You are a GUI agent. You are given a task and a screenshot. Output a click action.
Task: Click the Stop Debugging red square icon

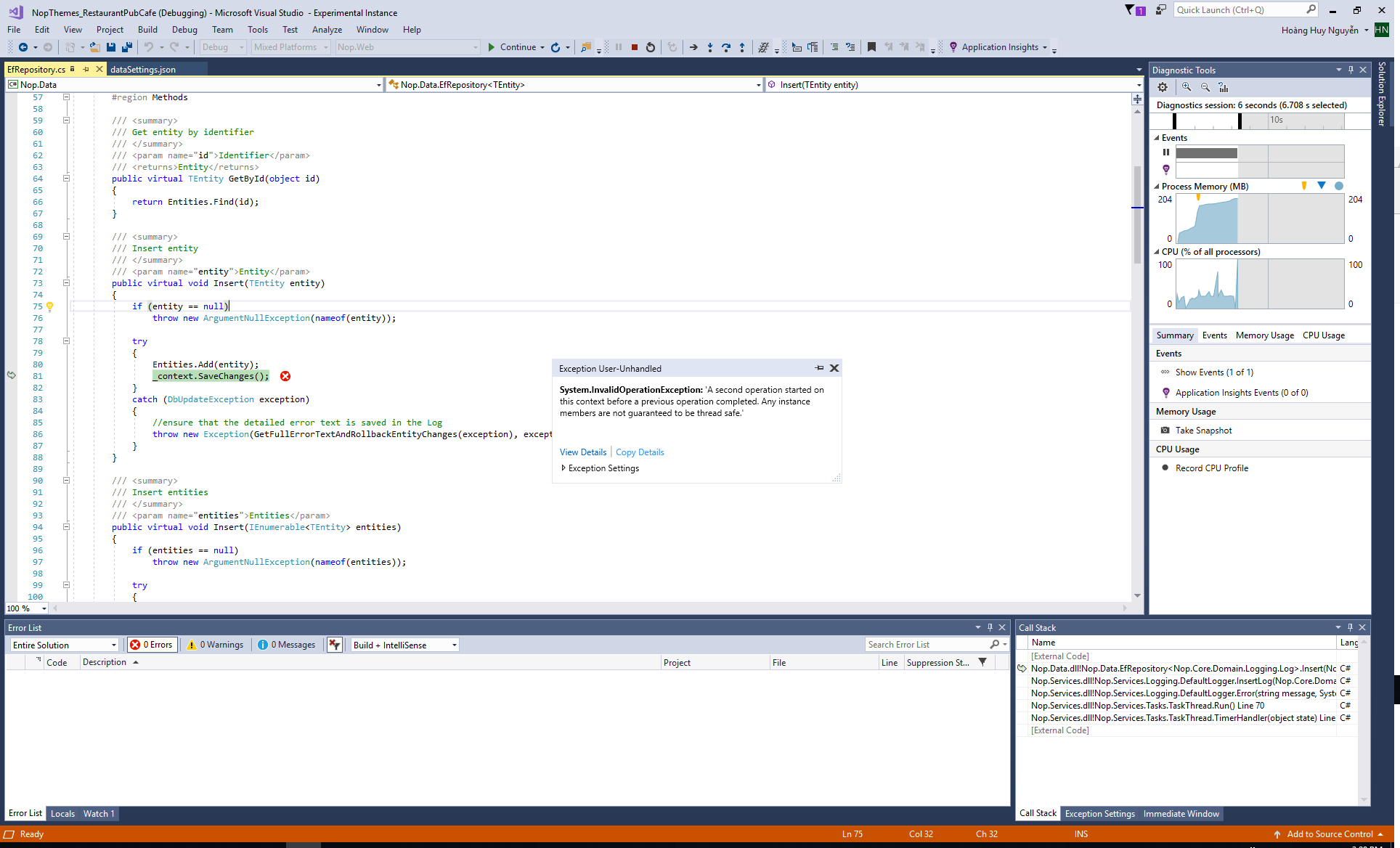[x=635, y=47]
